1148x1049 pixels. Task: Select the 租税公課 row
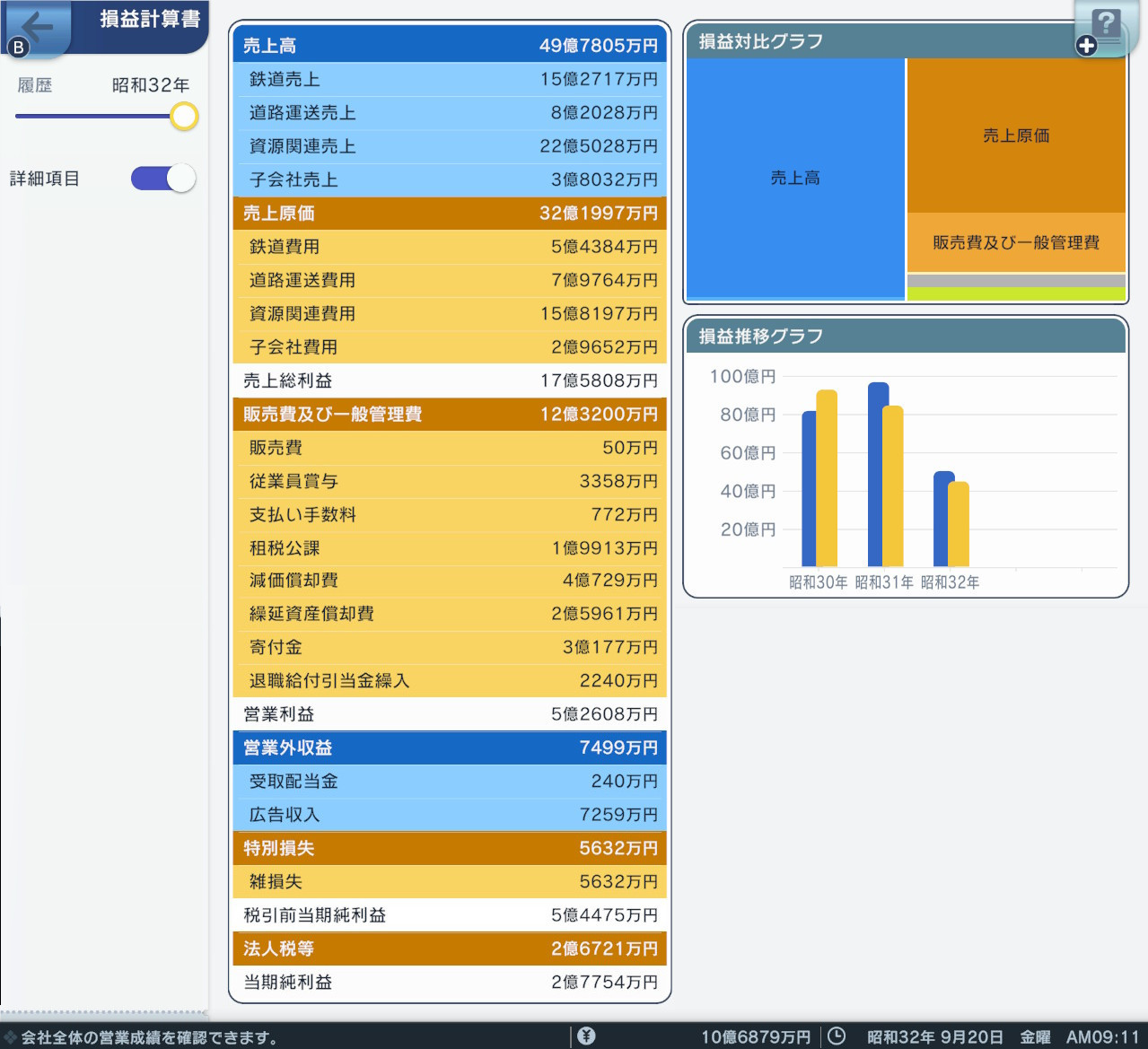click(450, 548)
